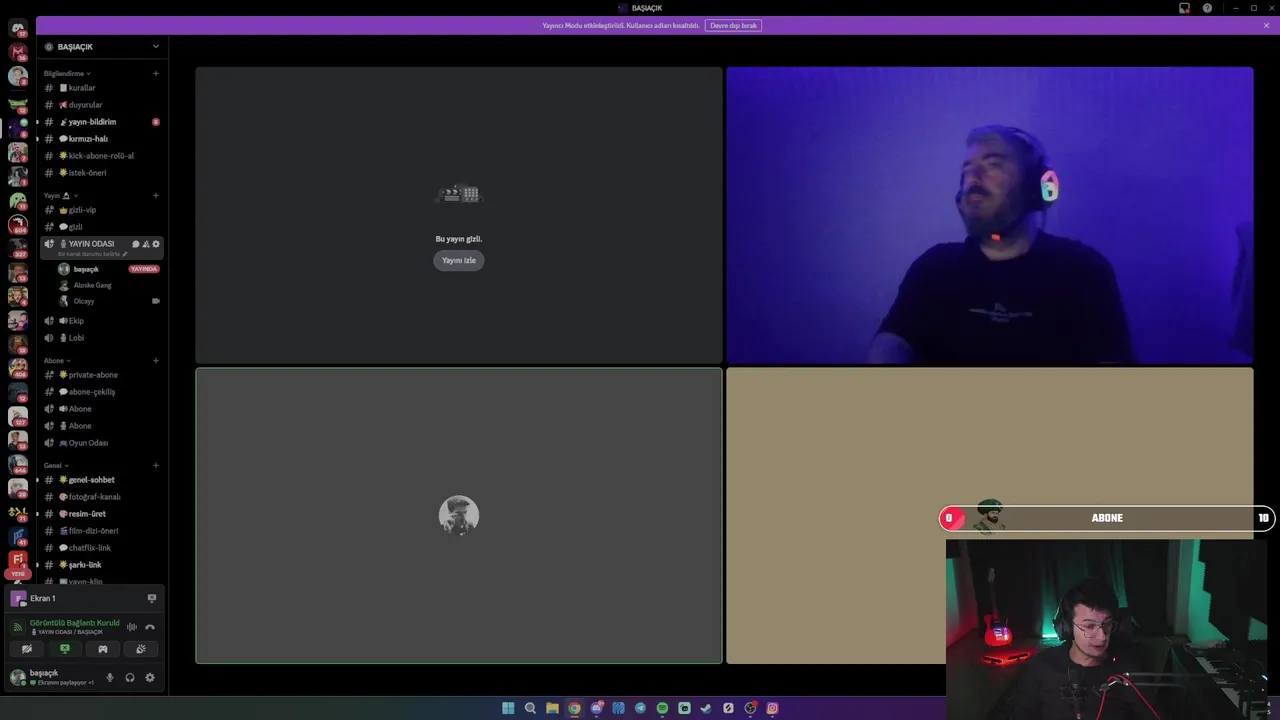Open the chatflix-link channel
The image size is (1280, 720).
click(x=101, y=548)
